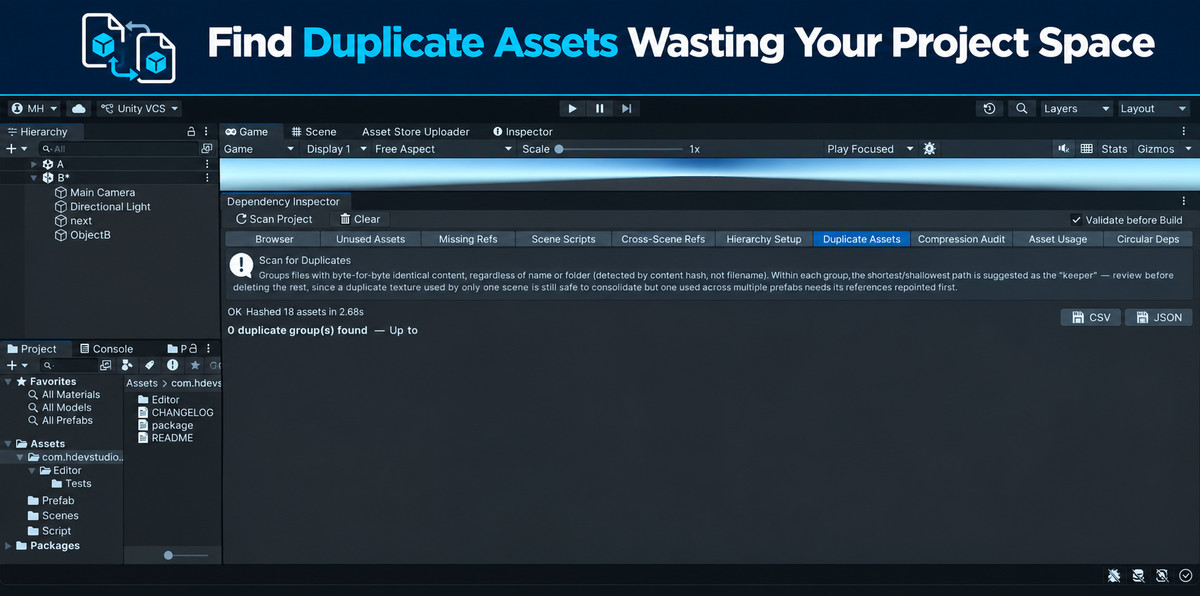Click the Hierarchy search scene-picker icon
The width and height of the screenshot is (1200, 596).
pyautogui.click(x=207, y=148)
